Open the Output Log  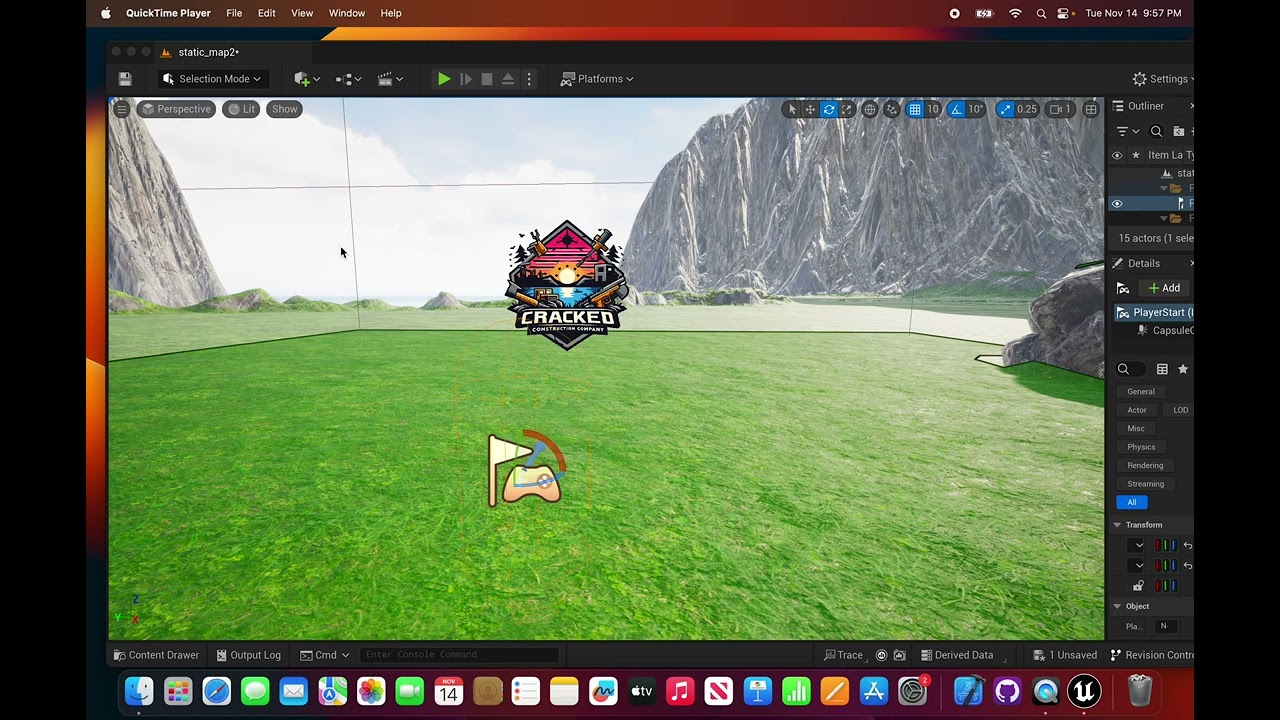(249, 655)
